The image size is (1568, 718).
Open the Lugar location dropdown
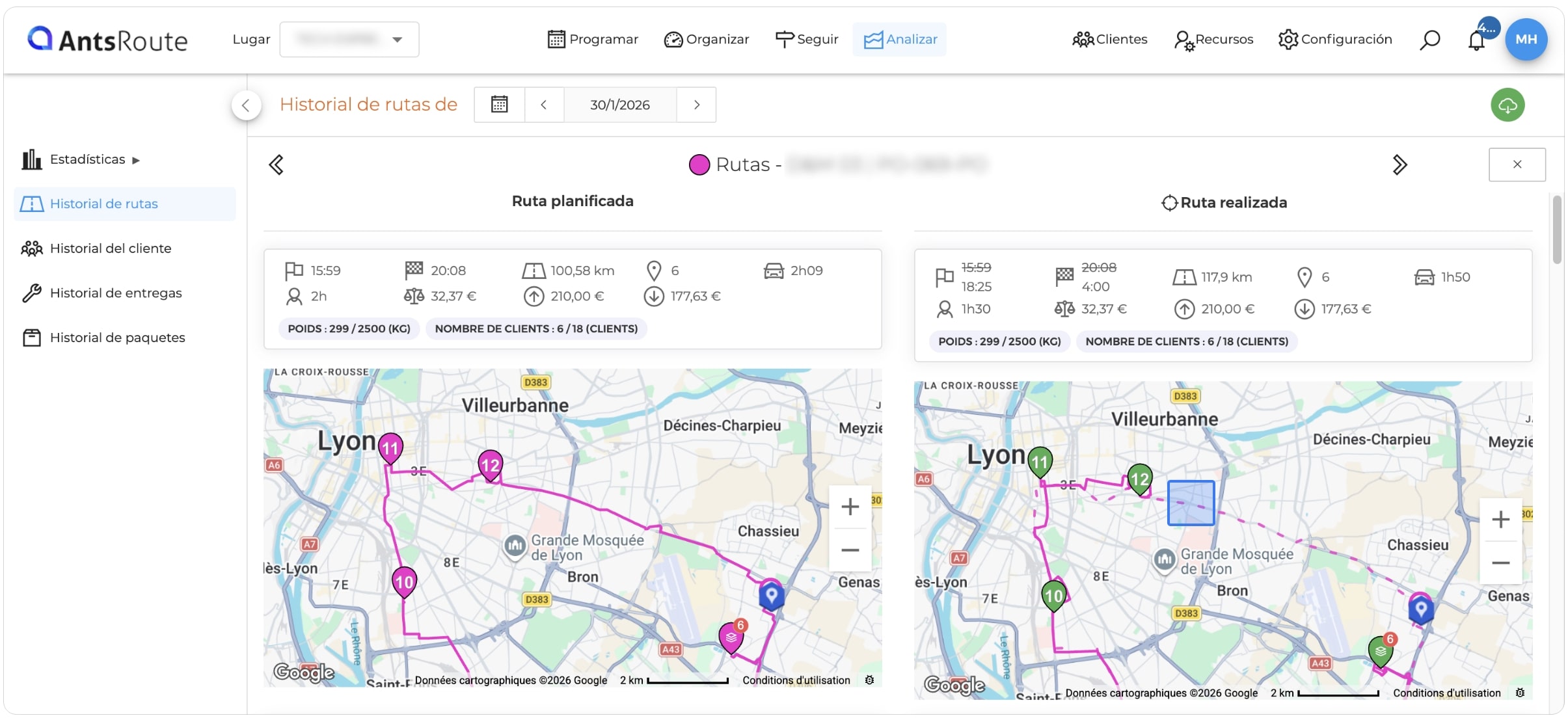click(x=349, y=39)
